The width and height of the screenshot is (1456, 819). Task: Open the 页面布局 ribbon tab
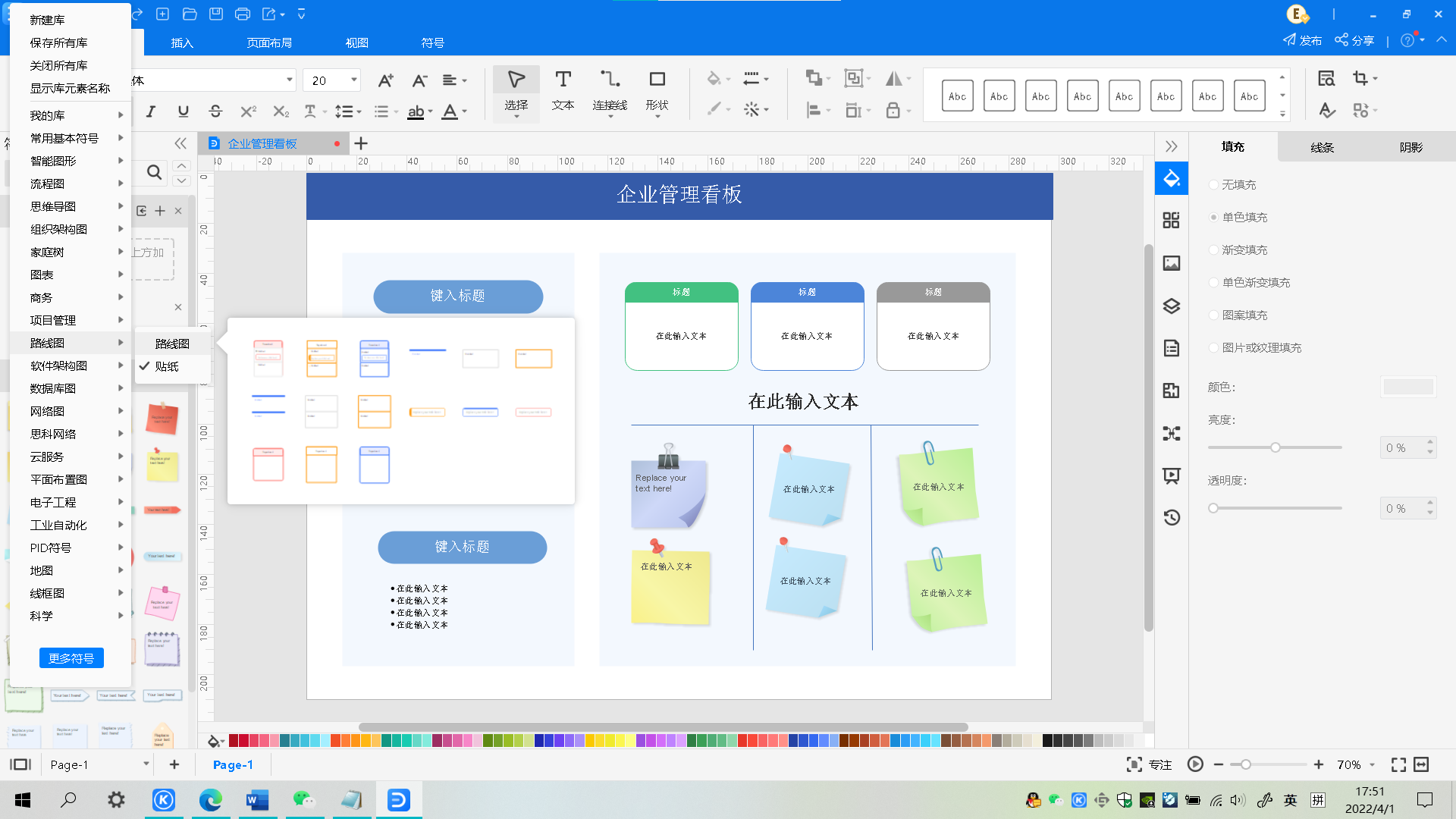tap(269, 42)
